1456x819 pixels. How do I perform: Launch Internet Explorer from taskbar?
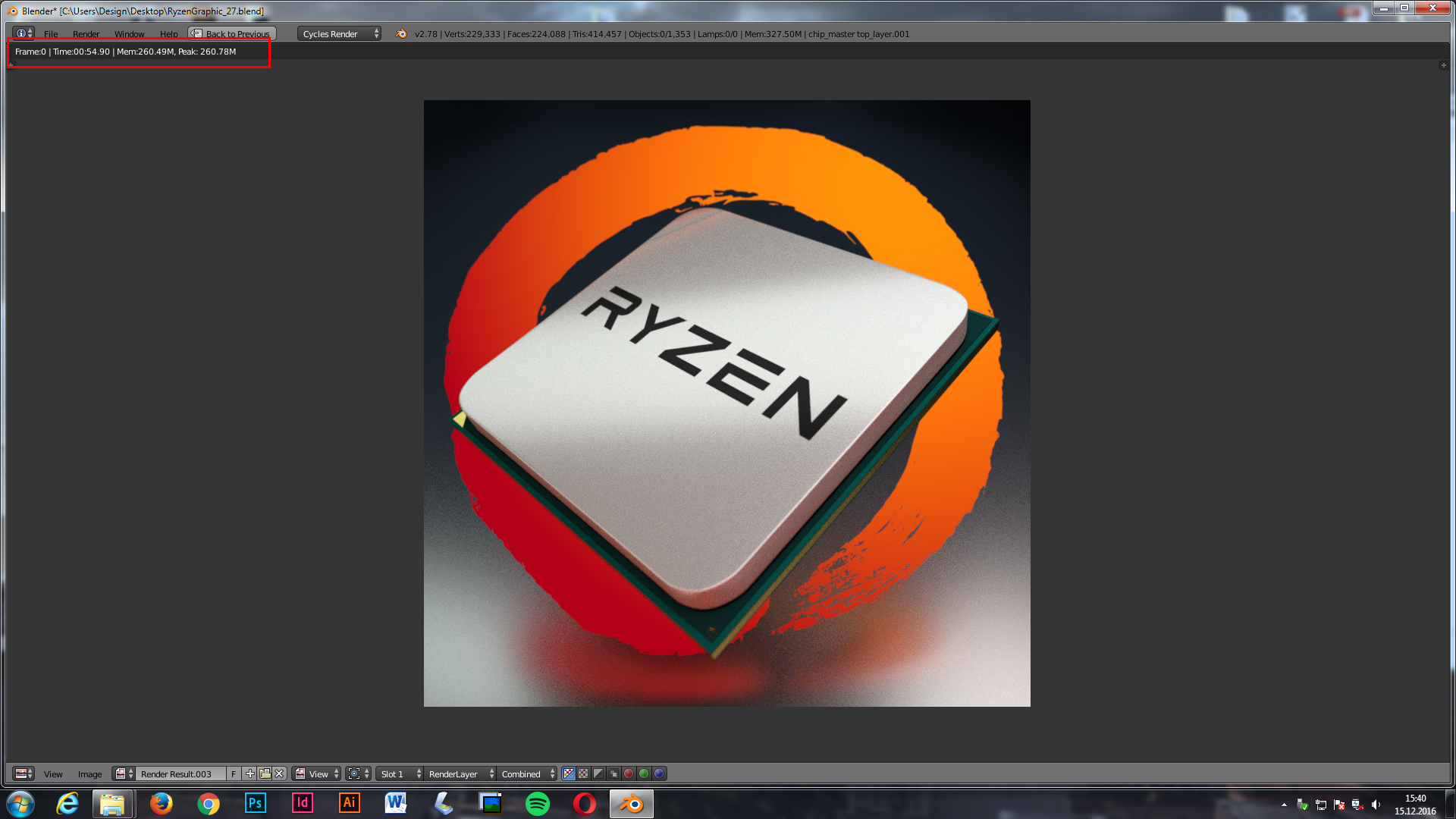coord(67,803)
